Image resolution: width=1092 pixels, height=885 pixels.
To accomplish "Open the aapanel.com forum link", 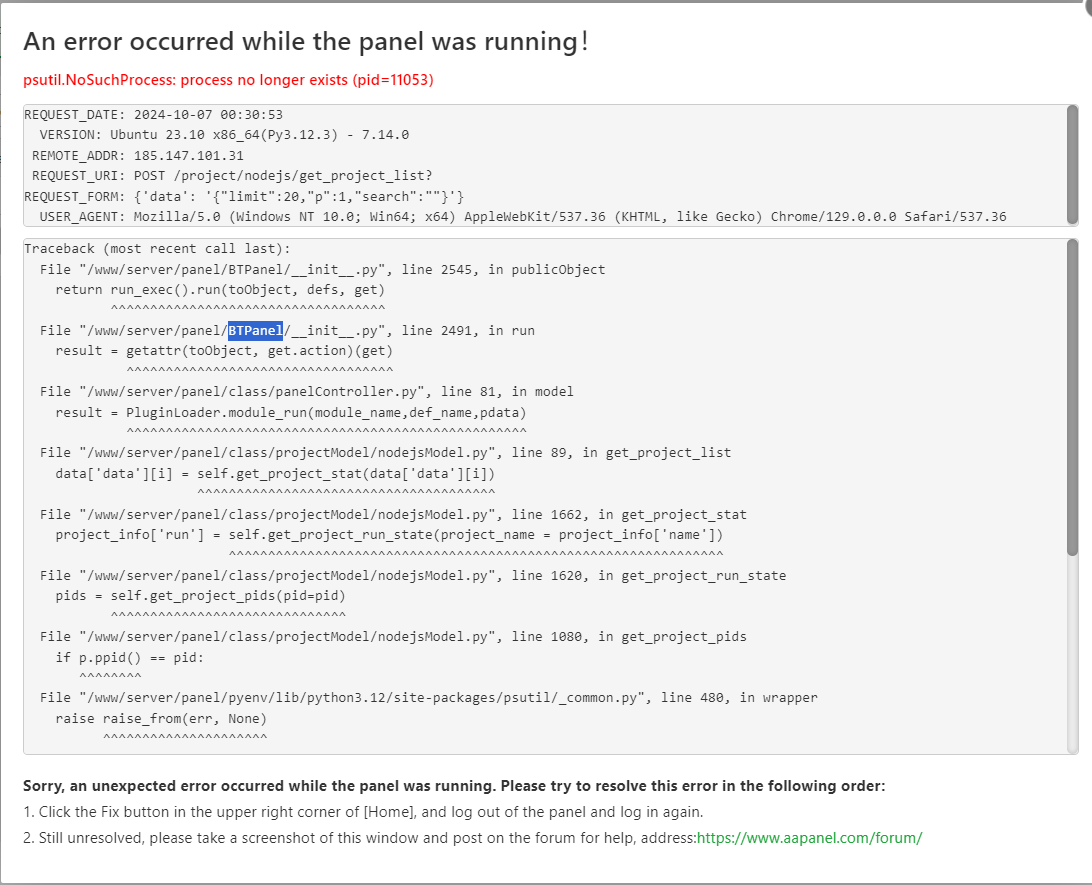I will (x=809, y=838).
